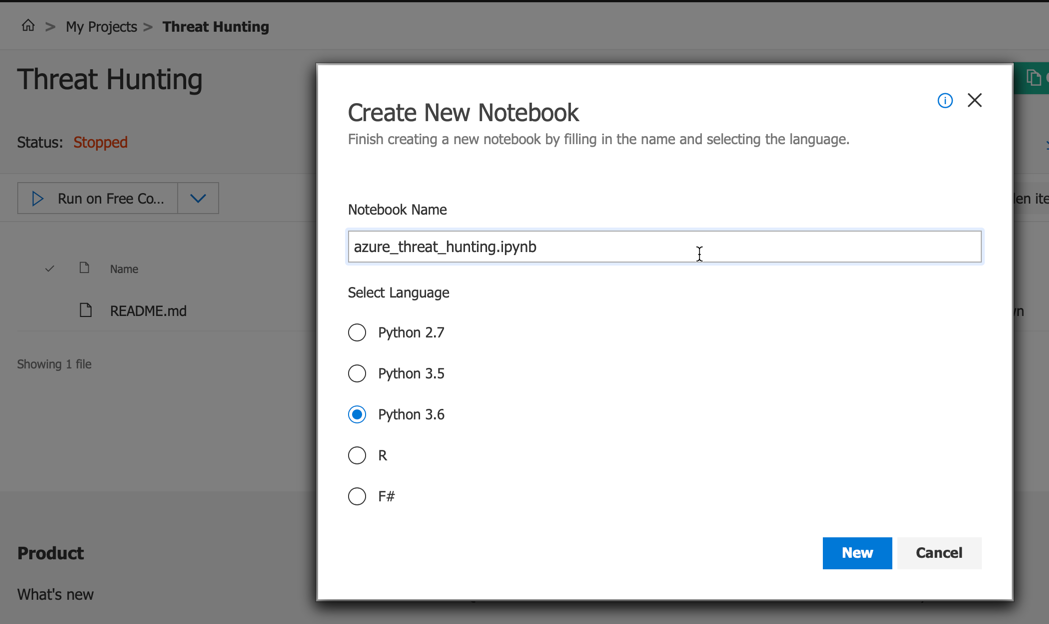Screen dimensions: 1049x624
Task: Click the Stopped status indicator
Action: 100,142
